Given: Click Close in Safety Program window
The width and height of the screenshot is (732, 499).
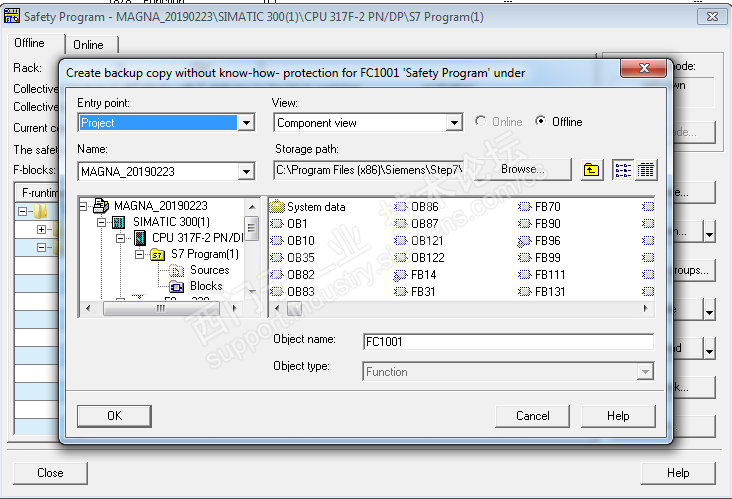Looking at the screenshot, I should pyautogui.click(x=50, y=473).
